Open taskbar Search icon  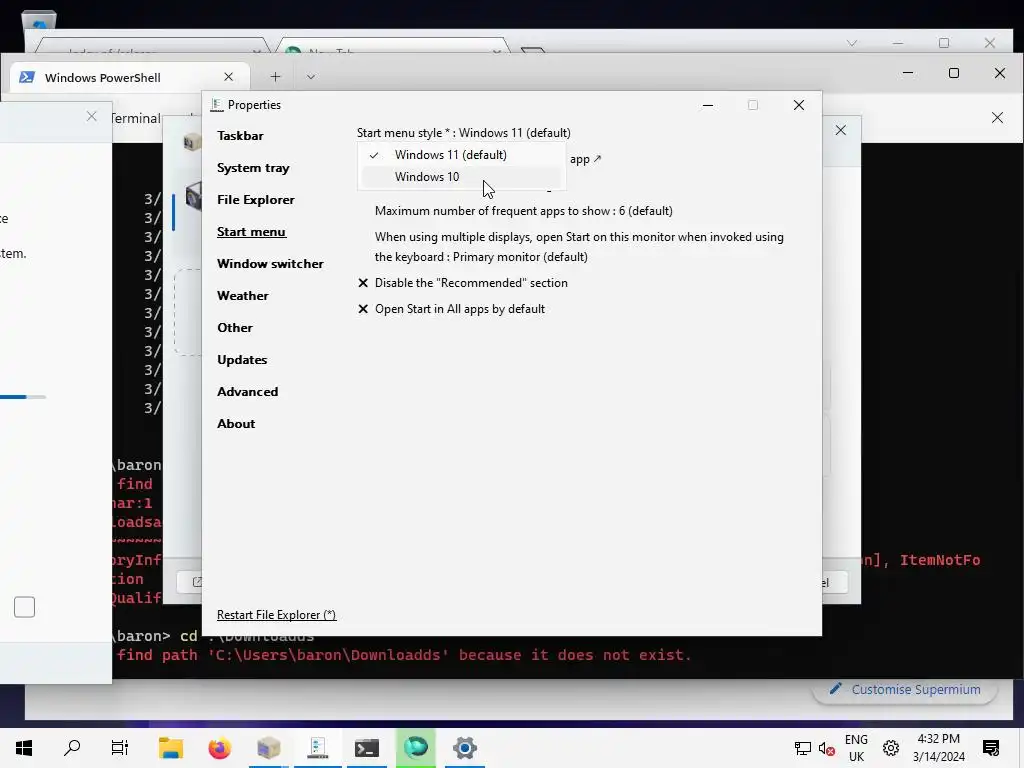pyautogui.click(x=72, y=748)
